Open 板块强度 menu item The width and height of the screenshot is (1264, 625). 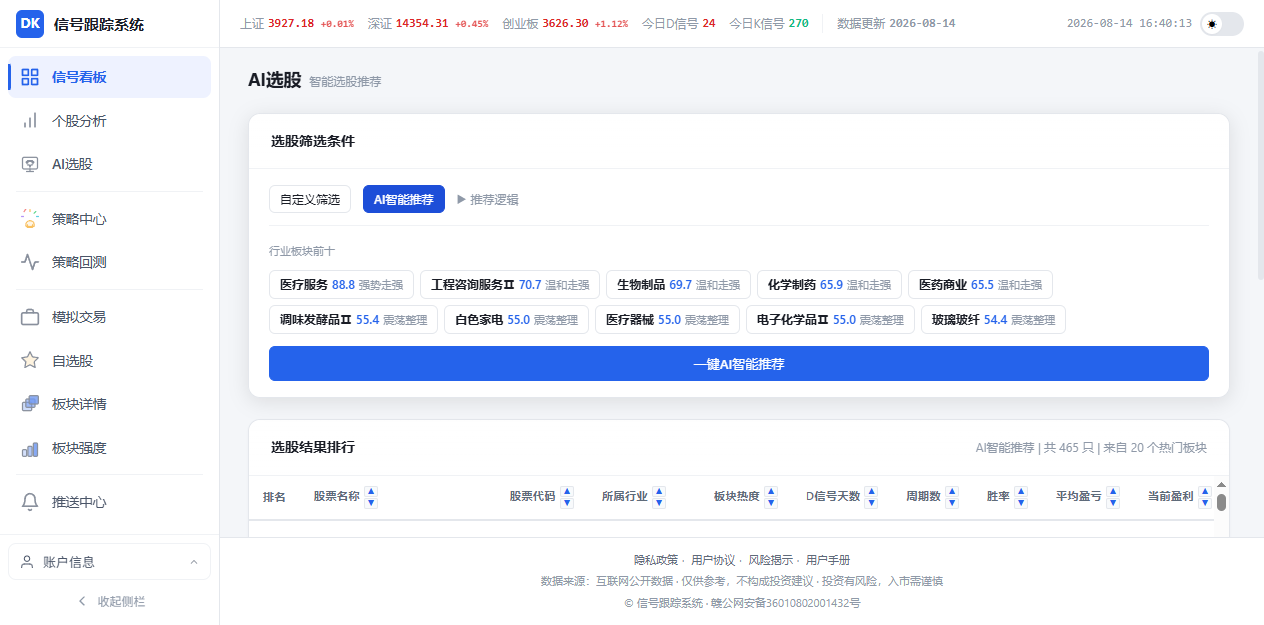click(109, 448)
